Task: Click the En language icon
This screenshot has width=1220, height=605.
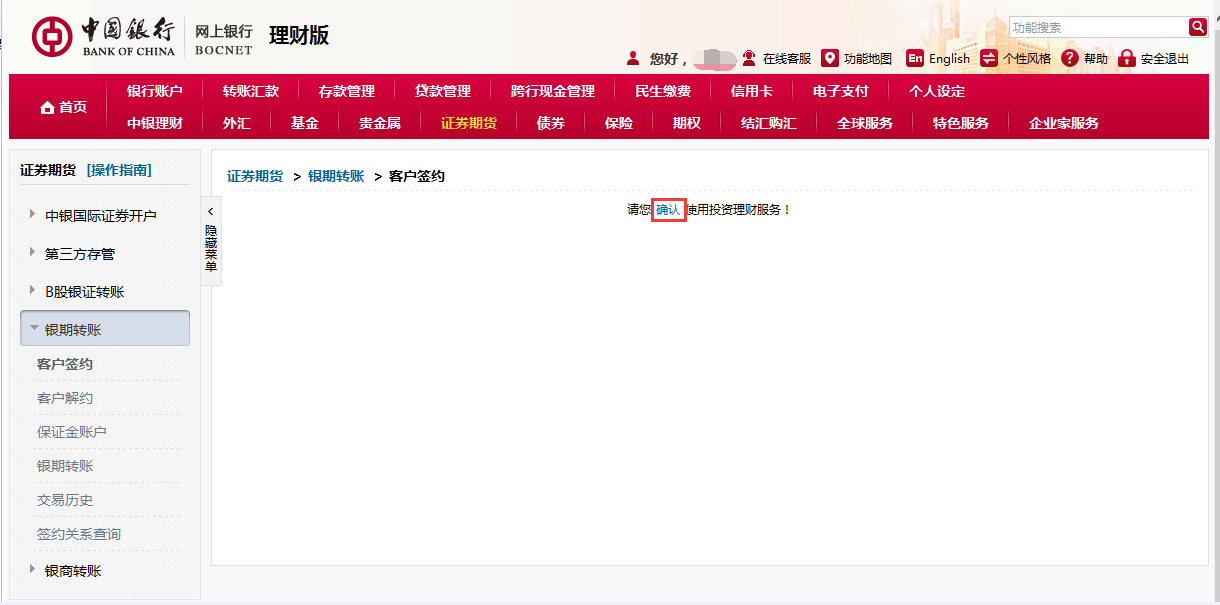Action: click(915, 58)
